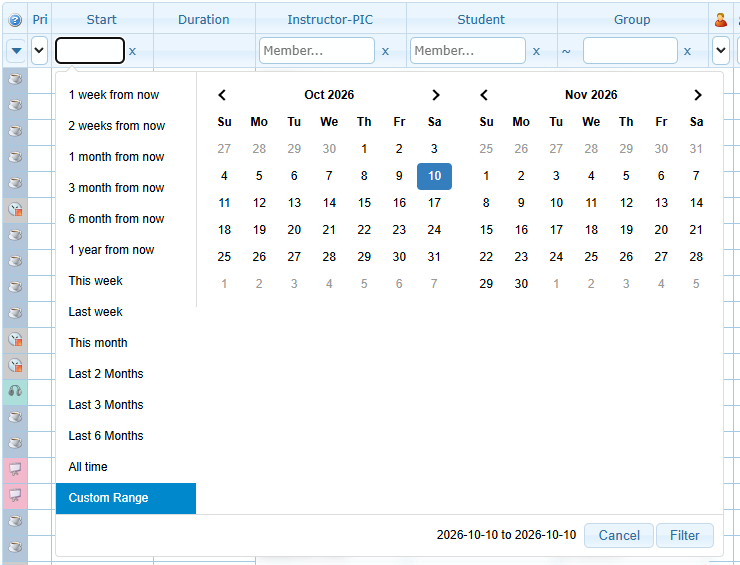Clear the Student member filter x
Screen dimensions: 740x565
click(536, 51)
